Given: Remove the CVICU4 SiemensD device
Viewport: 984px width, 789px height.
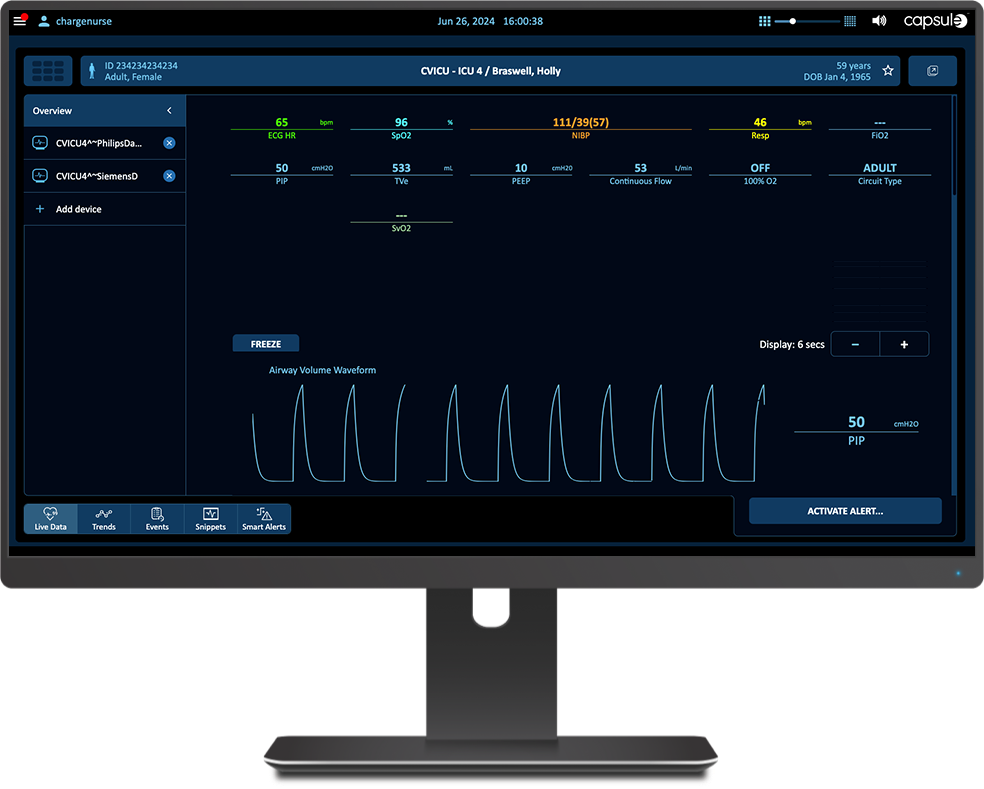Looking at the screenshot, I should click(169, 176).
